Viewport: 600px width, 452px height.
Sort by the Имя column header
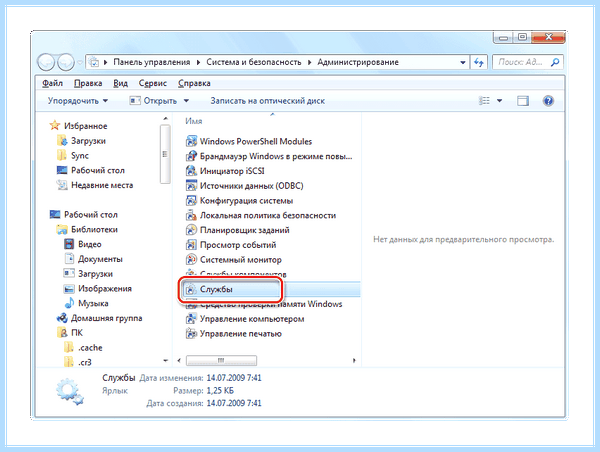click(x=194, y=121)
